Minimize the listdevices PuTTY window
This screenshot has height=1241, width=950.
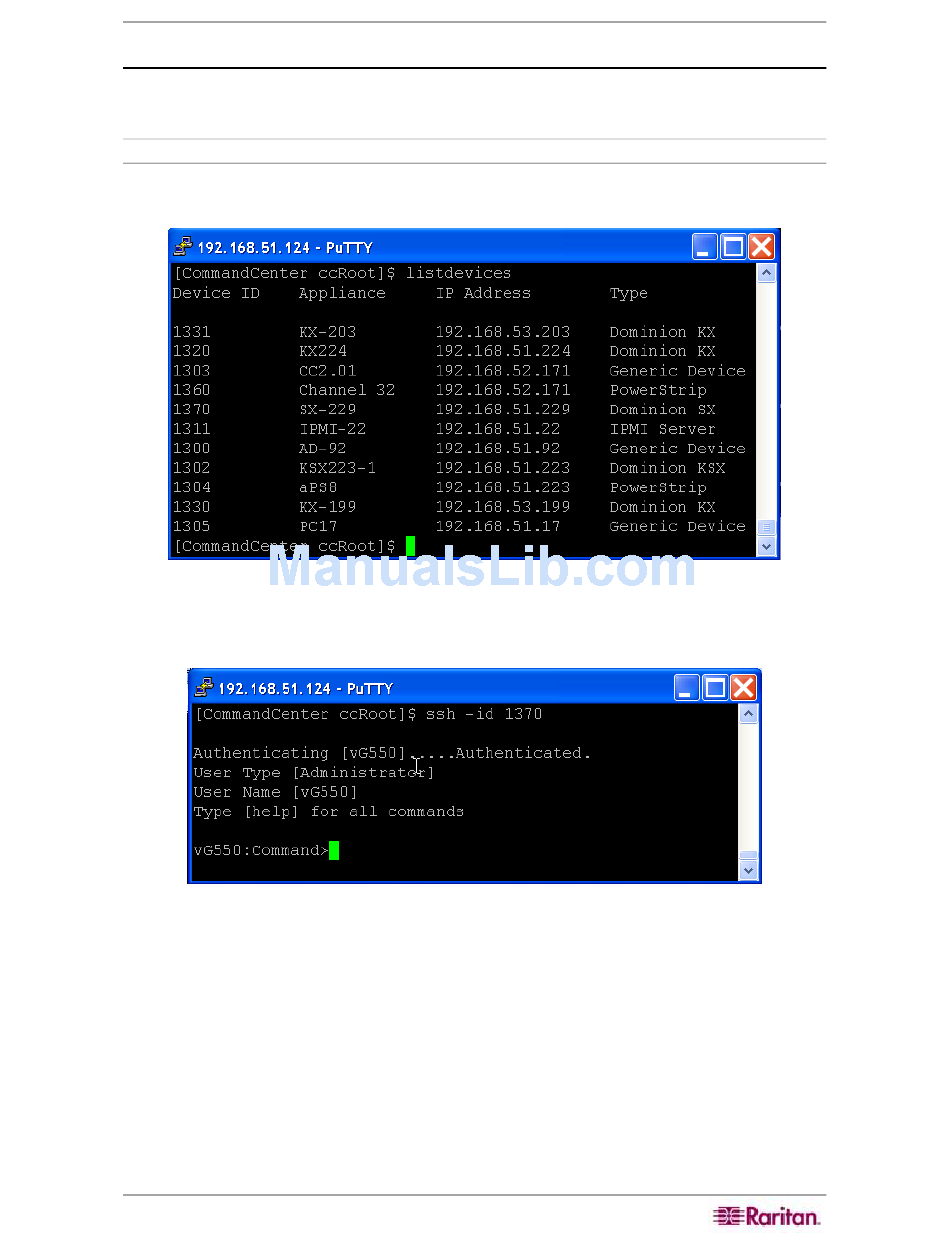pyautogui.click(x=705, y=247)
